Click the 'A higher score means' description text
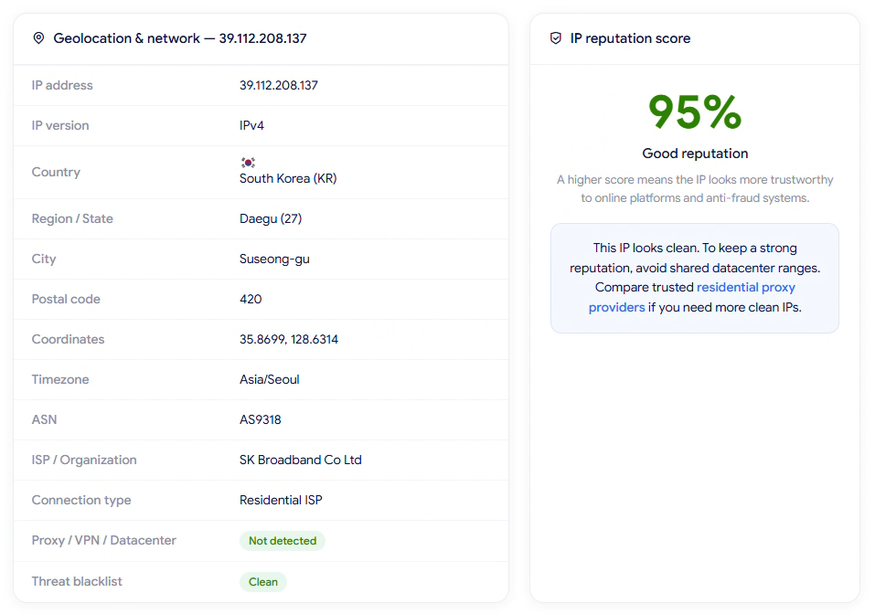This screenshot has height=614, width=875. pyautogui.click(x=695, y=189)
